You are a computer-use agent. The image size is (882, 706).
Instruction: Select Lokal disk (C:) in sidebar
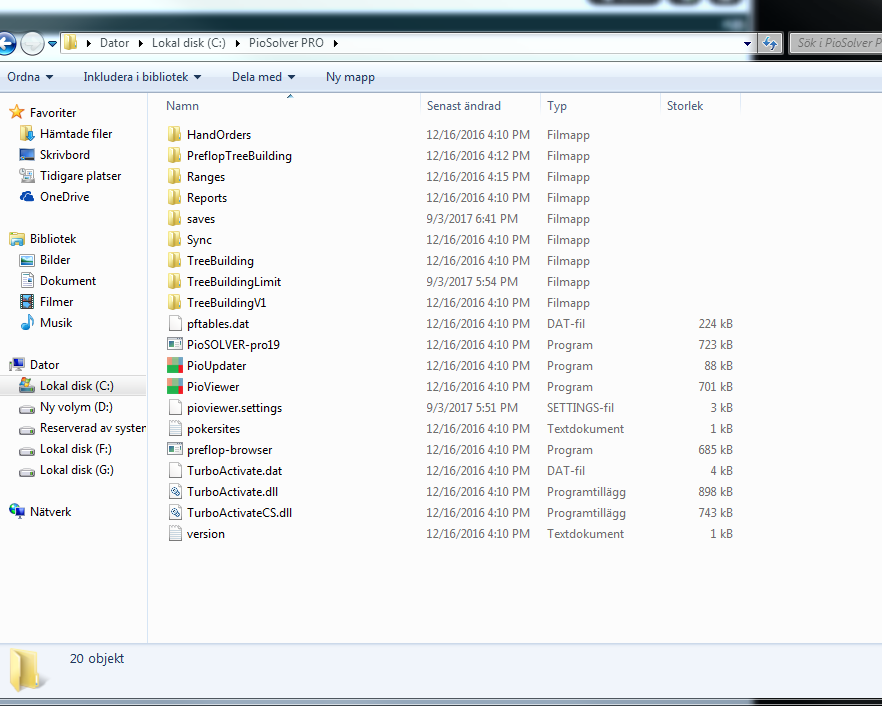pos(76,385)
